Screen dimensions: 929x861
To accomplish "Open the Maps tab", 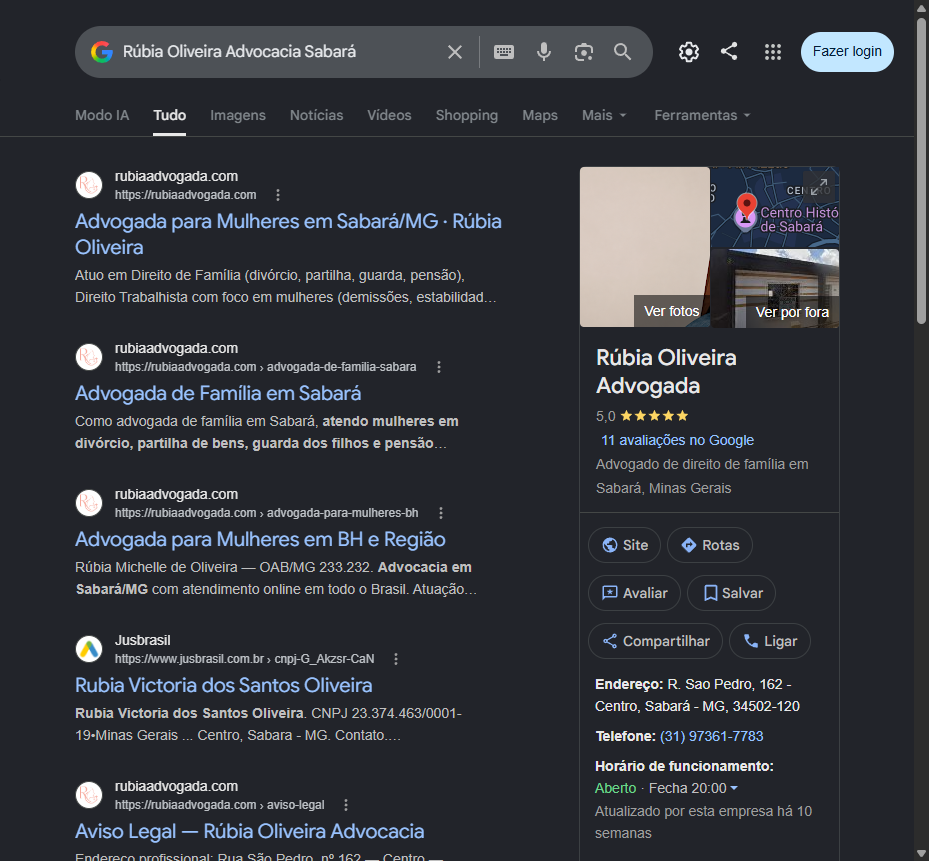I will [x=540, y=115].
